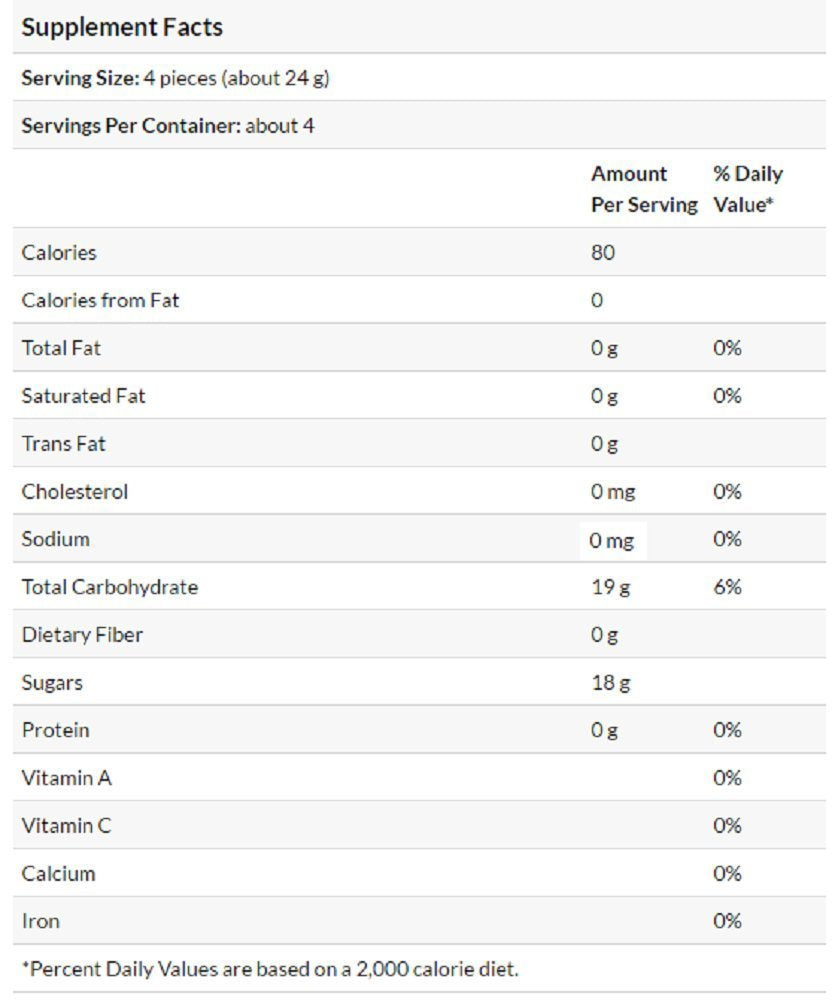Click the Vitamin C label
This screenshot has width=835, height=1000.
[66, 826]
